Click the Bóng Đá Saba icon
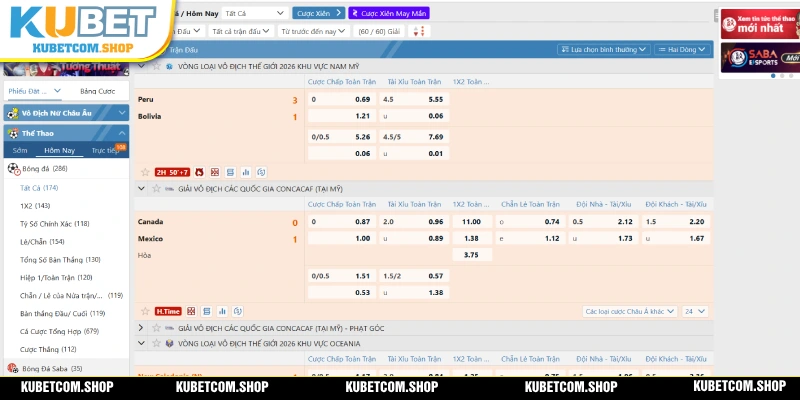The image size is (800, 400). (13, 368)
